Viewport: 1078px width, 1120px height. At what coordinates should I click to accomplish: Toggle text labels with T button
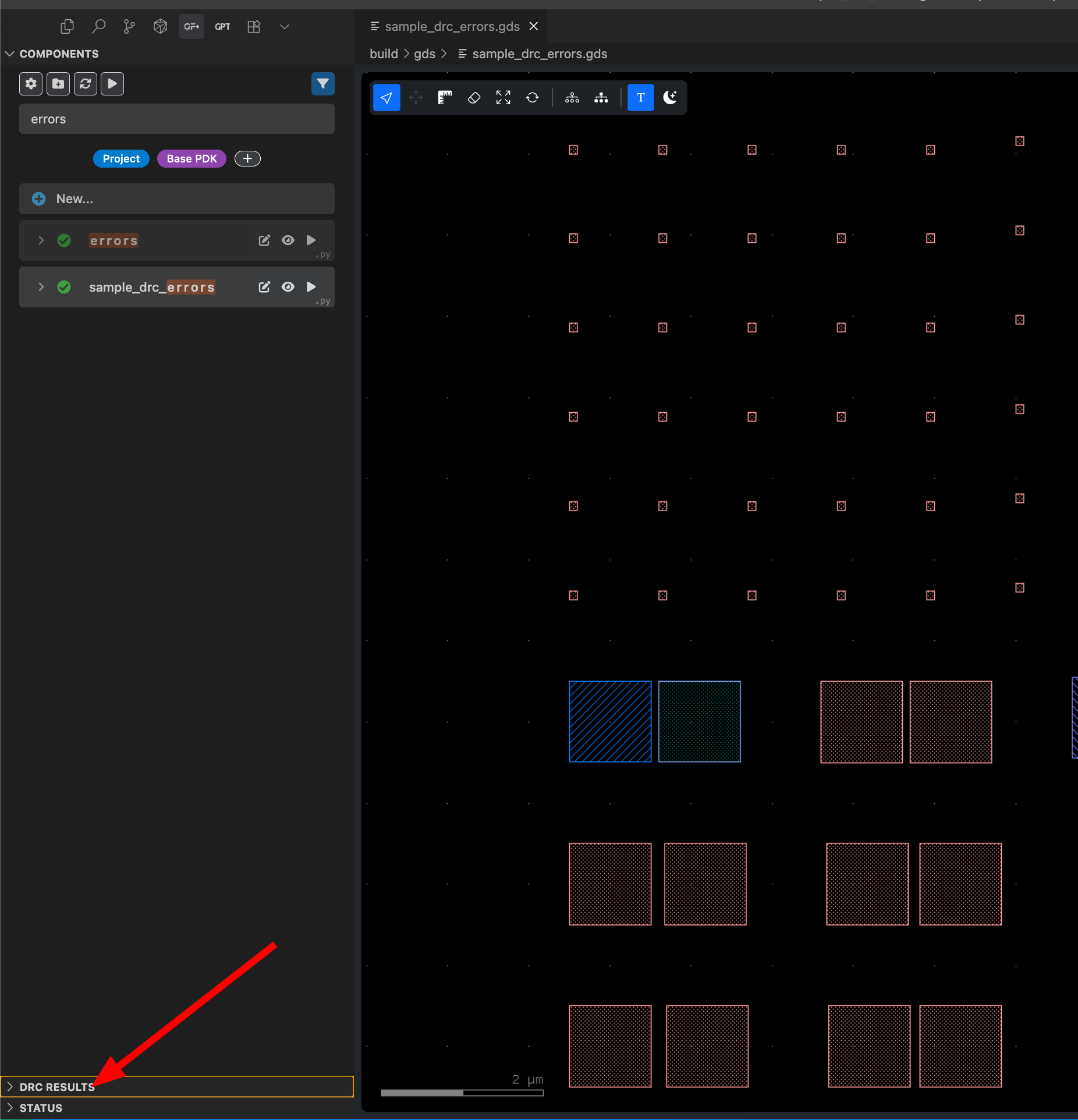(x=640, y=98)
